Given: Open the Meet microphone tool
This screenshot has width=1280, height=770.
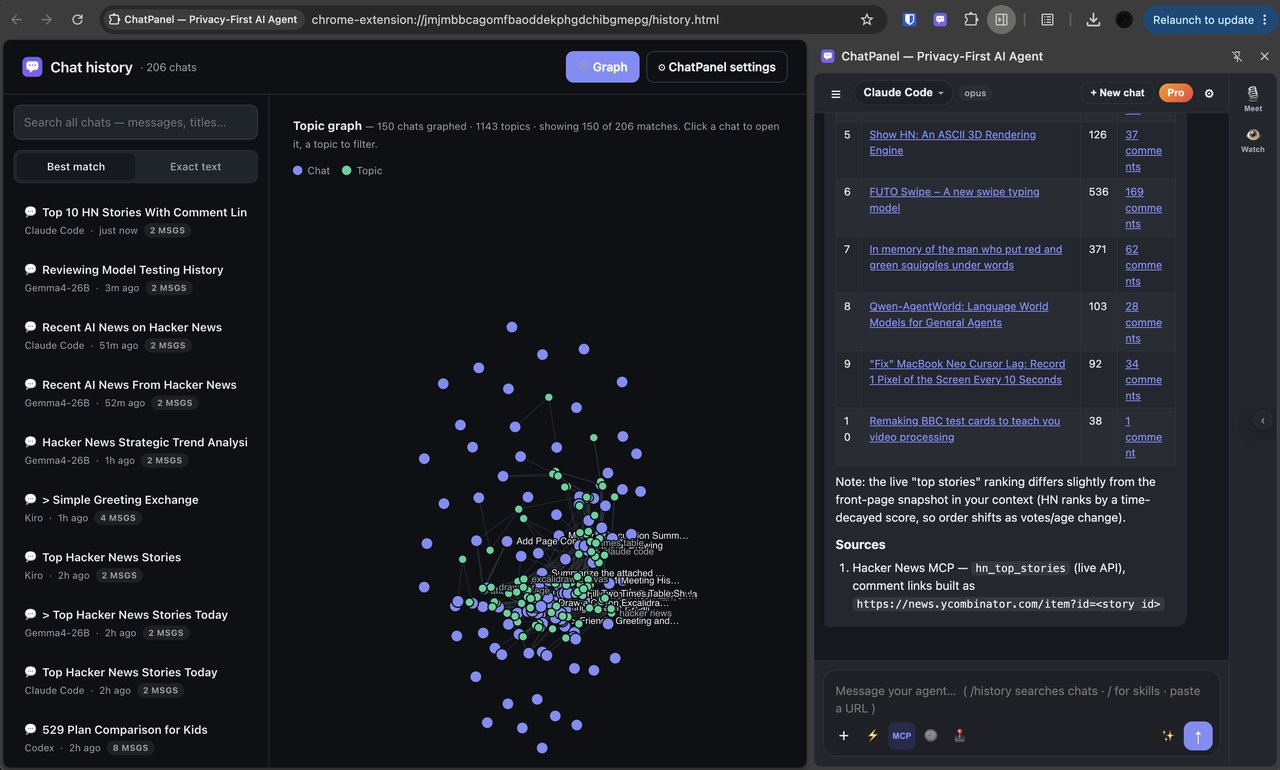Looking at the screenshot, I should (1253, 98).
